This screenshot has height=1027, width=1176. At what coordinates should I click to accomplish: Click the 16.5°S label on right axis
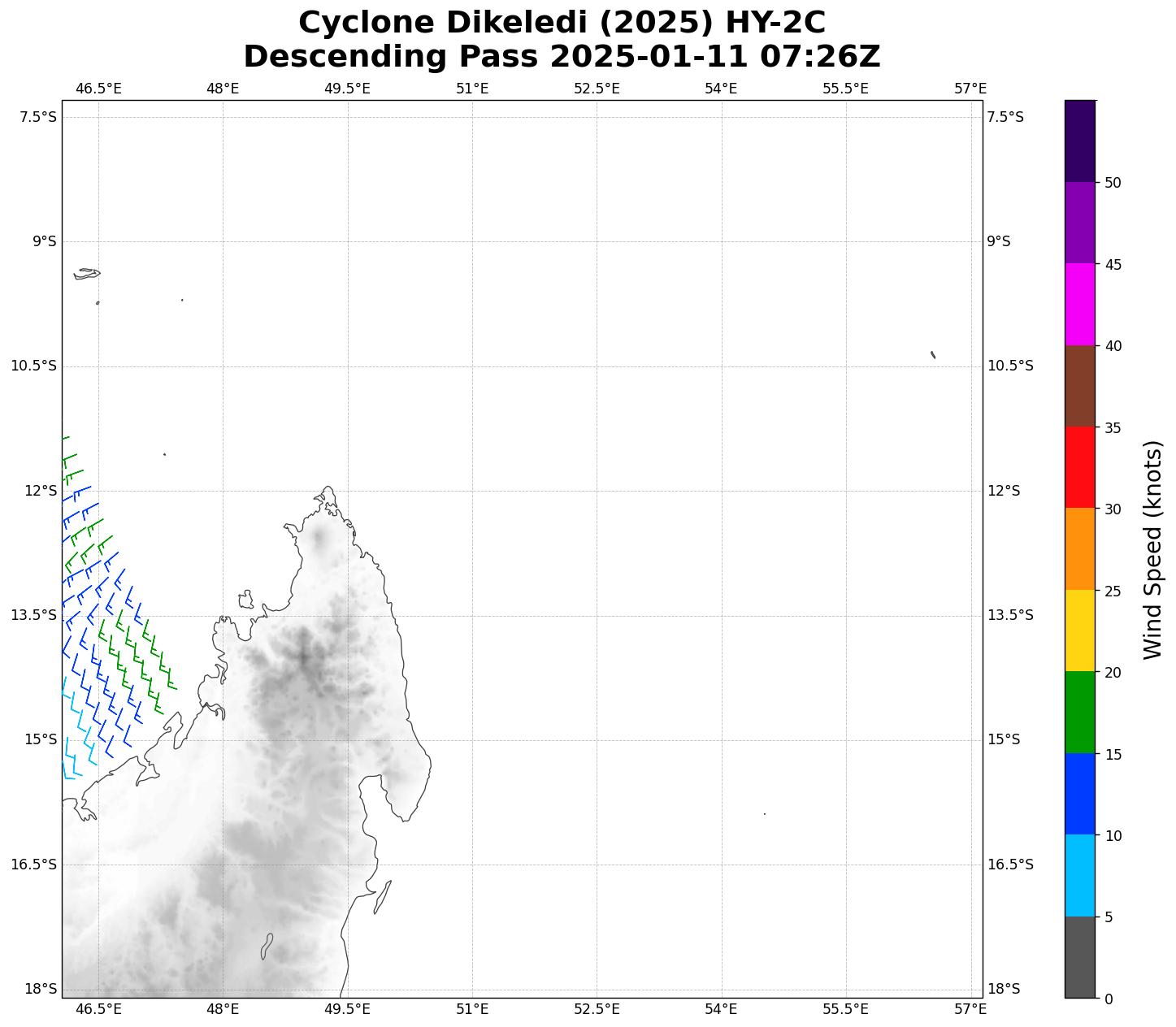point(1010,864)
